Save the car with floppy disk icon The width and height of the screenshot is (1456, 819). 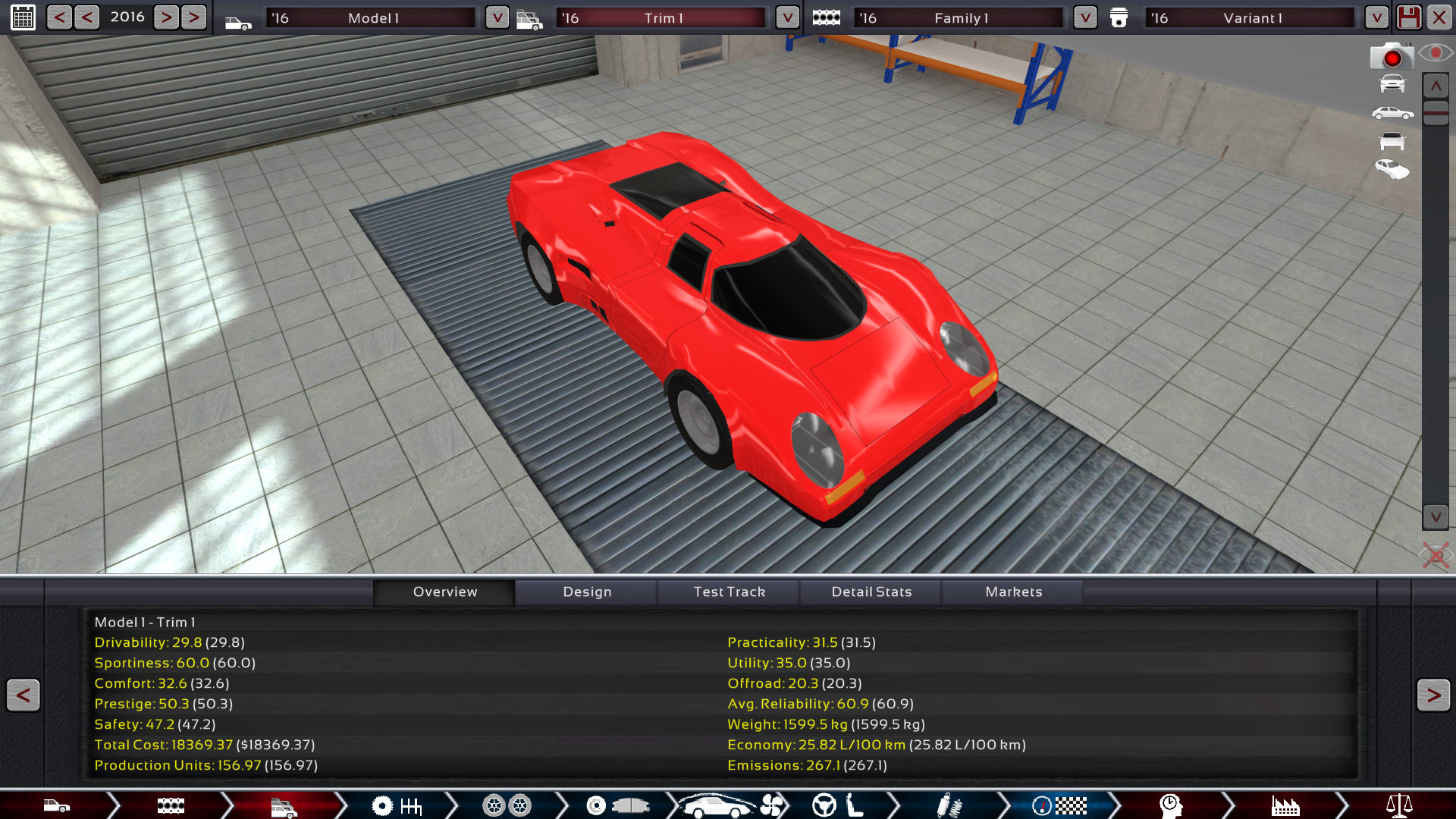tap(1409, 17)
